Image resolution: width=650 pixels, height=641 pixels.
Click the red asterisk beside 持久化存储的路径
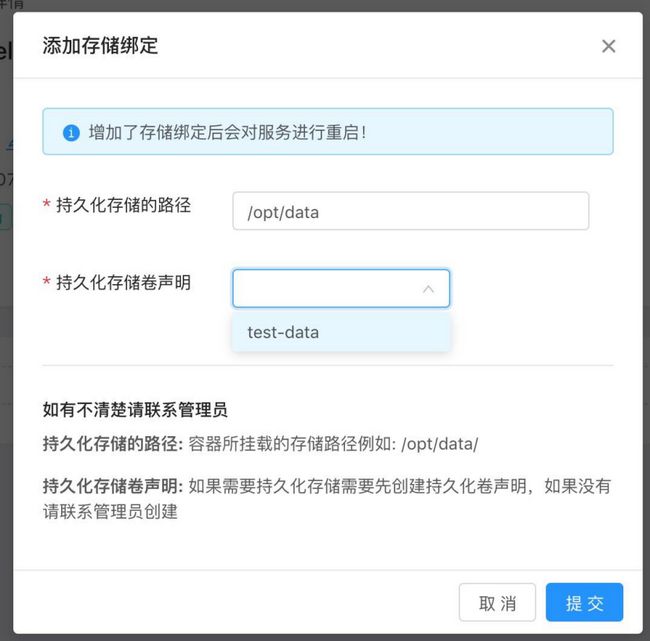[x=47, y=204]
